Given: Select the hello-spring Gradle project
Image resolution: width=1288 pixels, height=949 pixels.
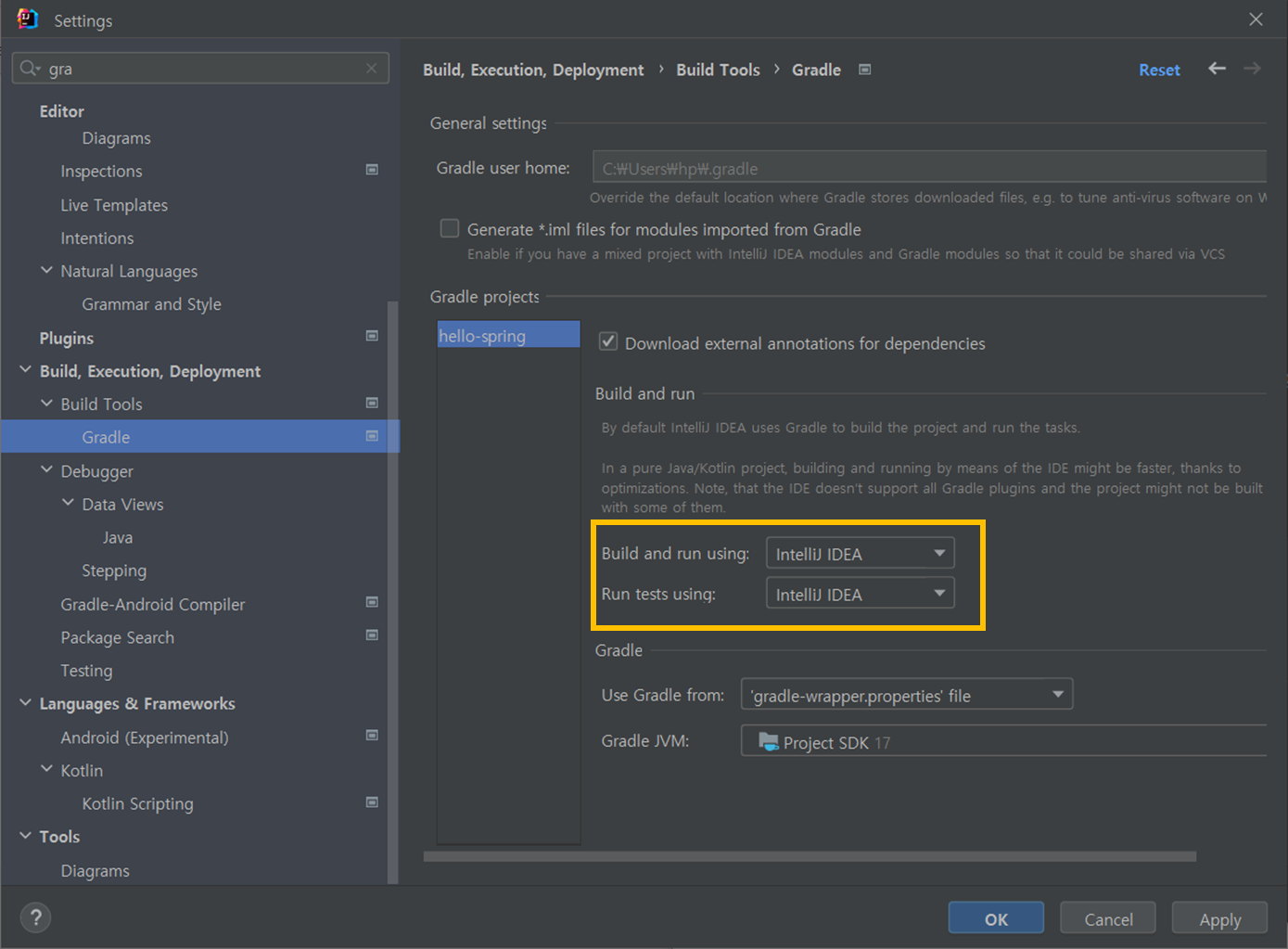Looking at the screenshot, I should [508, 335].
